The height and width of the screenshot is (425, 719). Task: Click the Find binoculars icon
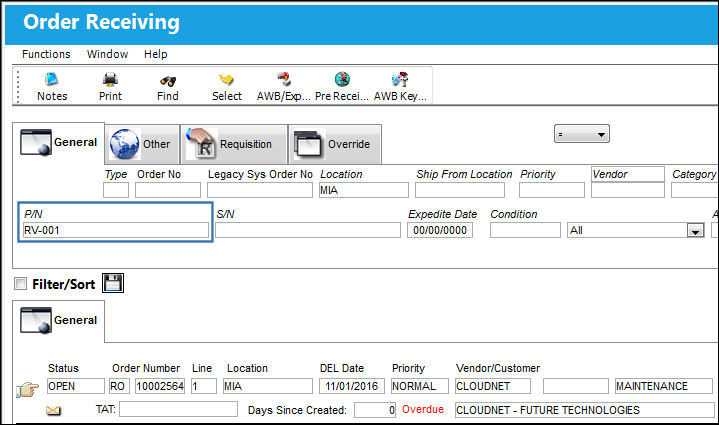coord(168,81)
